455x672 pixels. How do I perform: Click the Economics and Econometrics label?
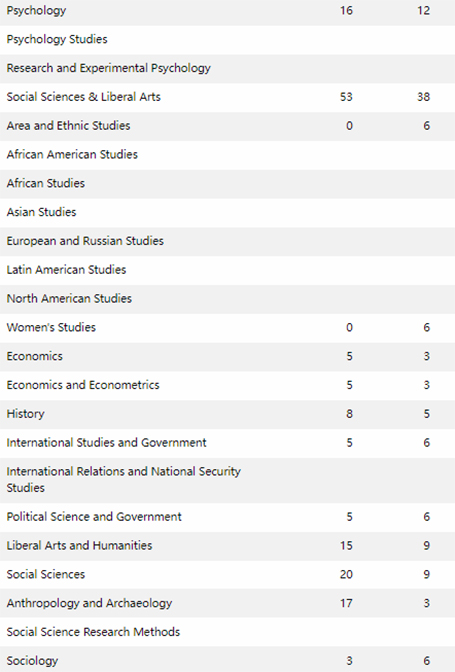click(x=83, y=385)
